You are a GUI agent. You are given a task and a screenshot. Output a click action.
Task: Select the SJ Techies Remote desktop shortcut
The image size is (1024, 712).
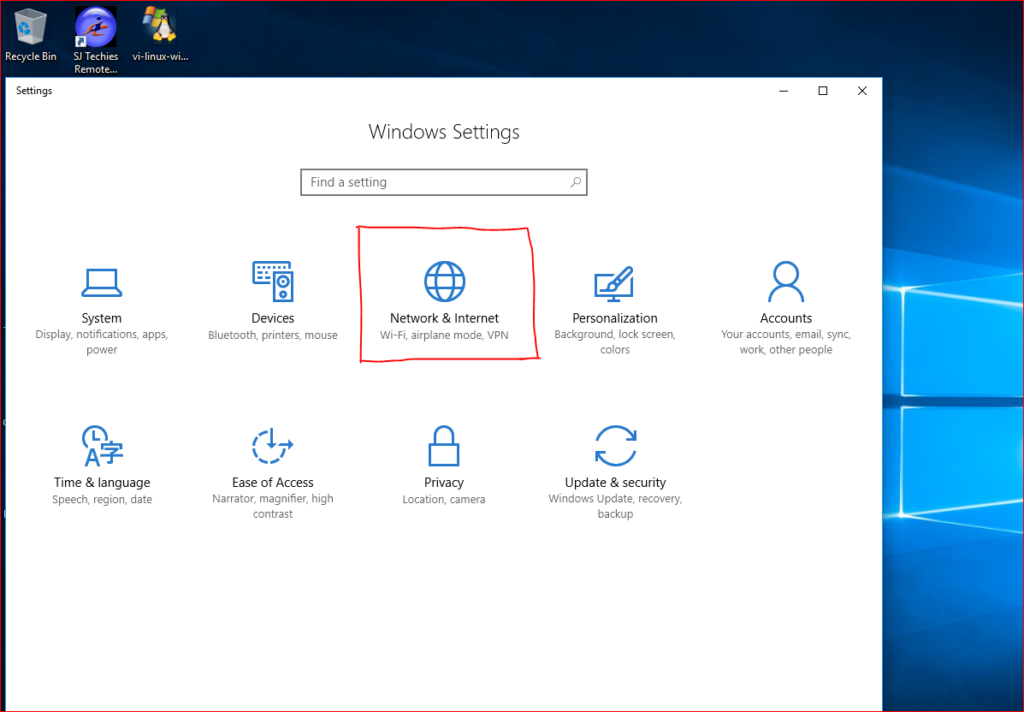[x=95, y=40]
